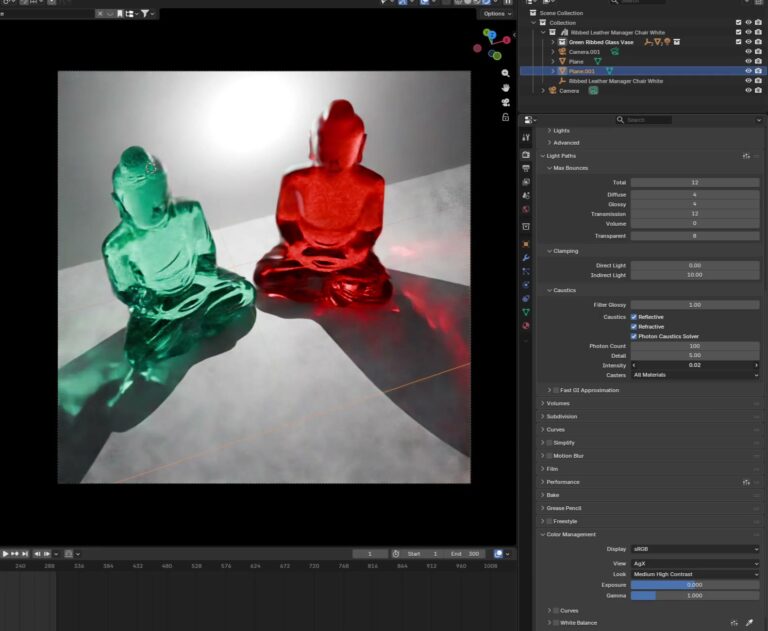Expand the Bake panel header

click(x=552, y=495)
